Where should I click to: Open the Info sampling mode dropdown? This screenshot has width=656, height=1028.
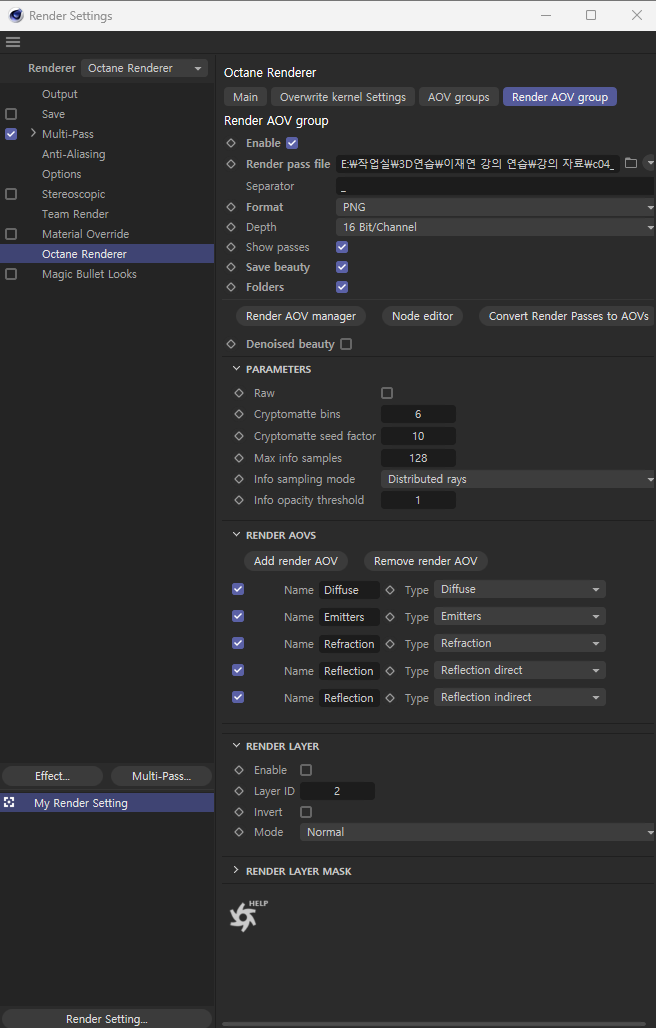(517, 479)
